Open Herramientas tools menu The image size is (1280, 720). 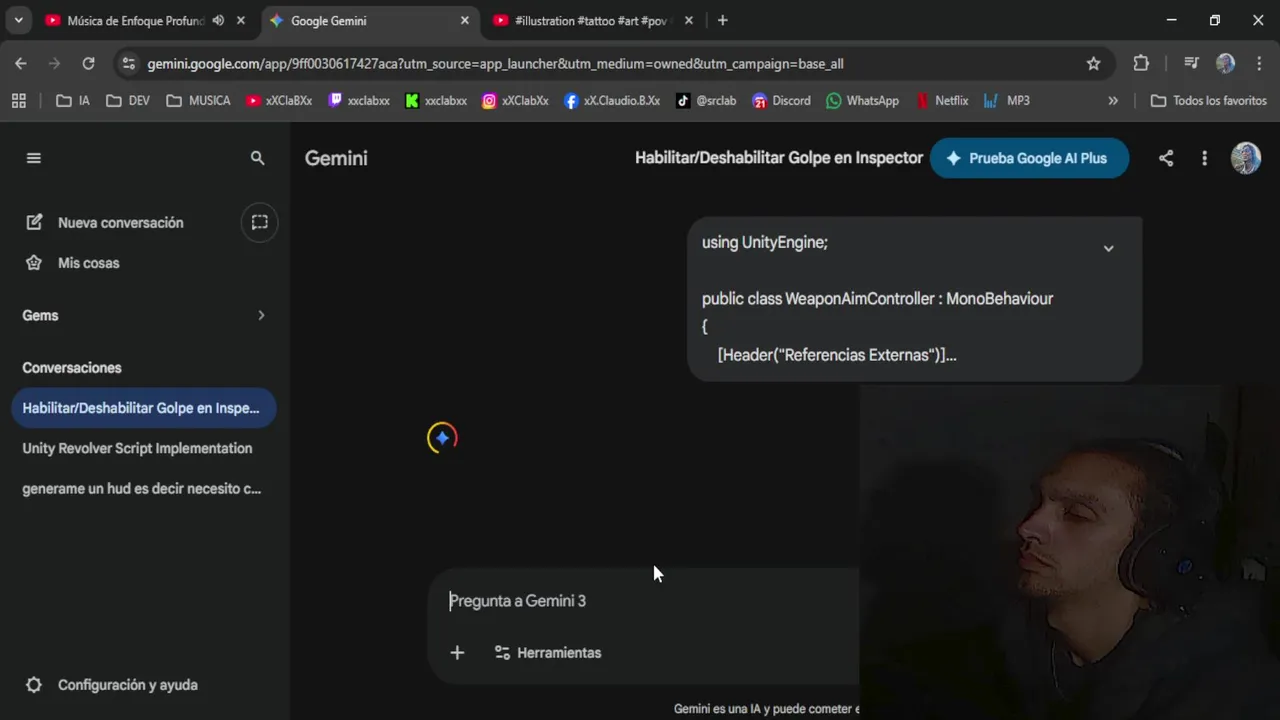pos(548,653)
